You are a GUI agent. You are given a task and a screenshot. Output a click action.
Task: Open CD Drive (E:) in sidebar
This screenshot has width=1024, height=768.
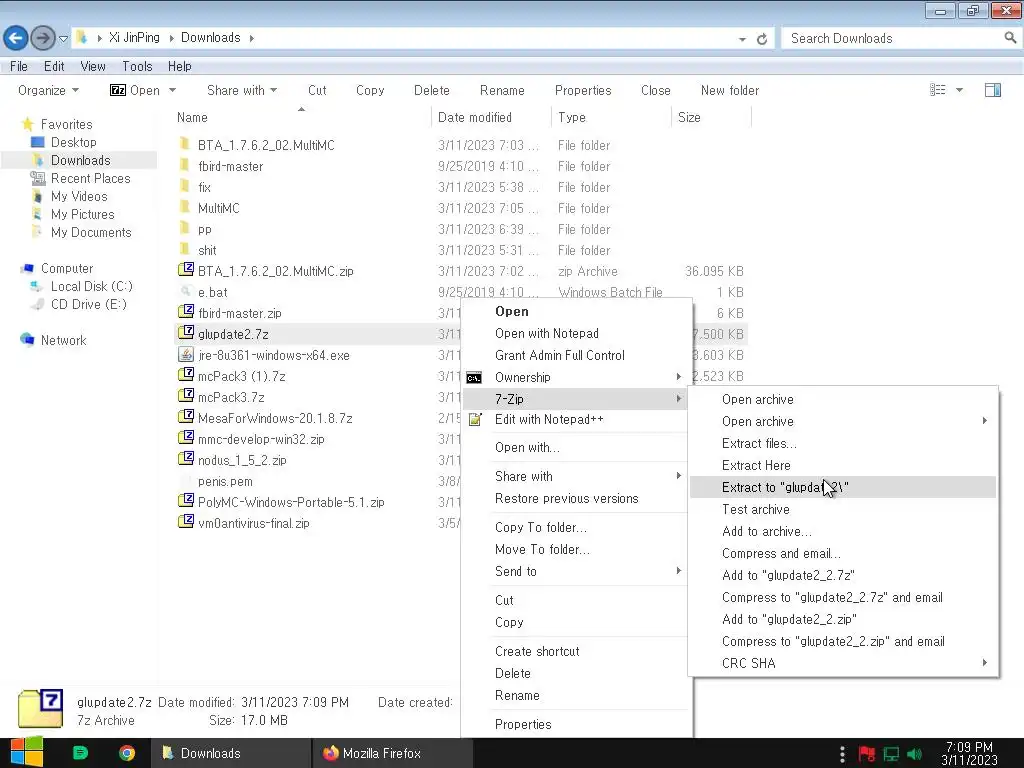(x=88, y=304)
